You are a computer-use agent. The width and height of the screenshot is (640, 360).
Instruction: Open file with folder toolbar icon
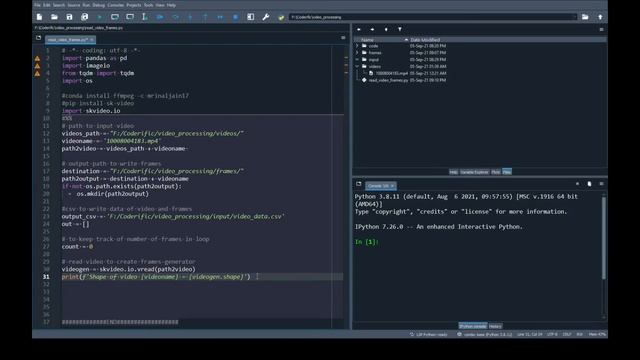pos(54,17)
